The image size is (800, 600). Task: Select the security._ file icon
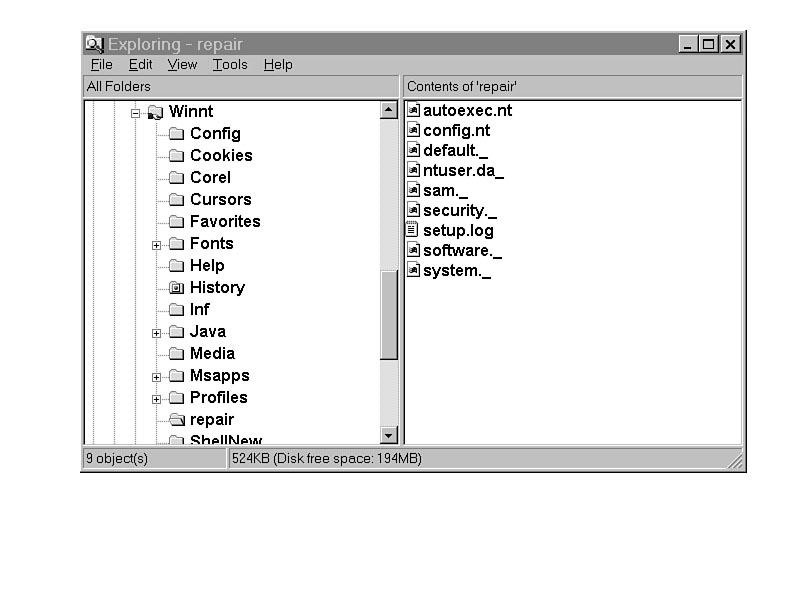[x=414, y=211]
